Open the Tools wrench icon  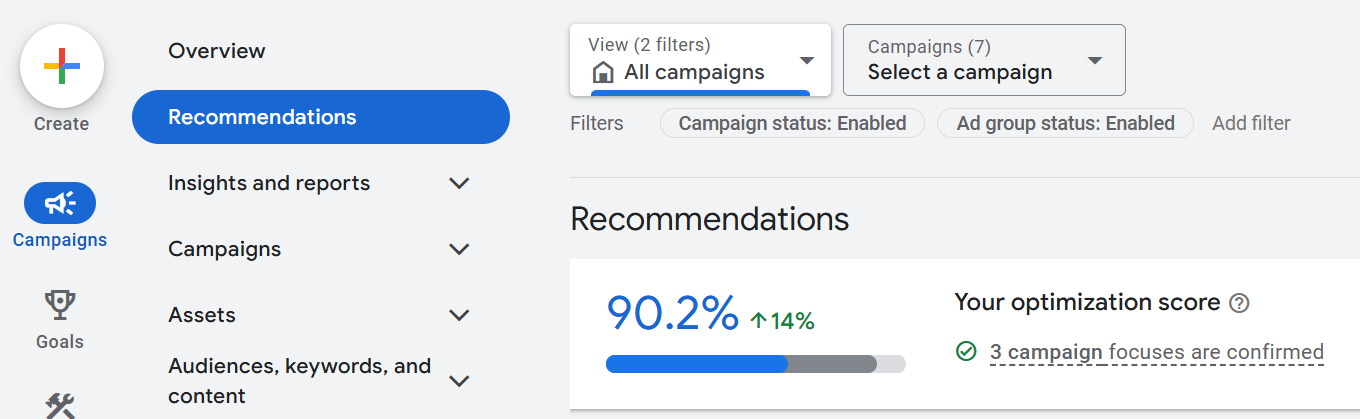(60, 405)
